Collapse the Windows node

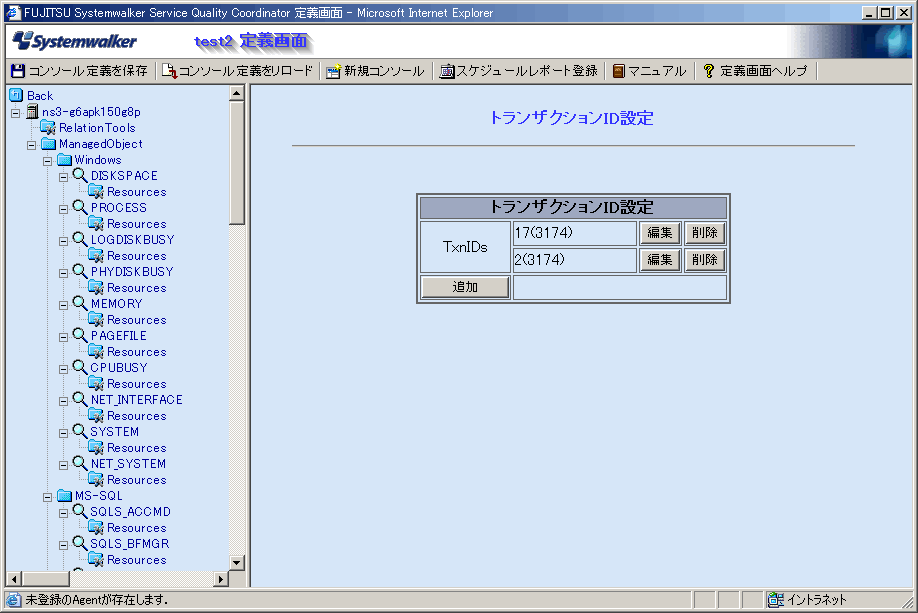47,161
